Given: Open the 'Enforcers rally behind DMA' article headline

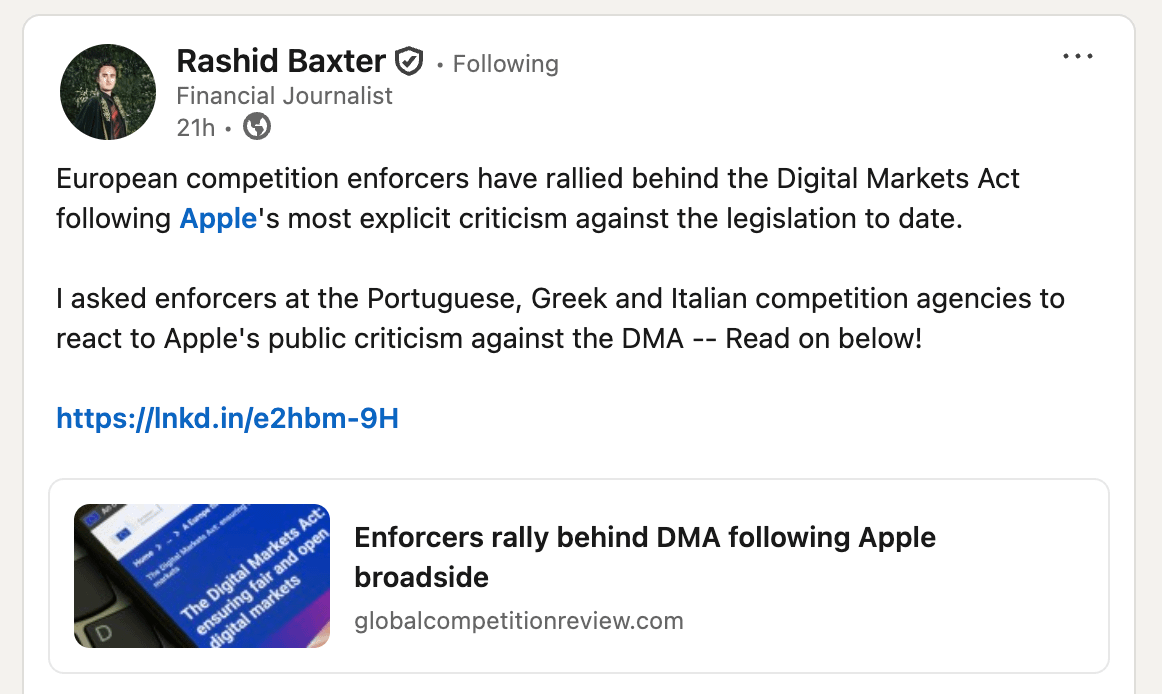Looking at the screenshot, I should [645, 538].
